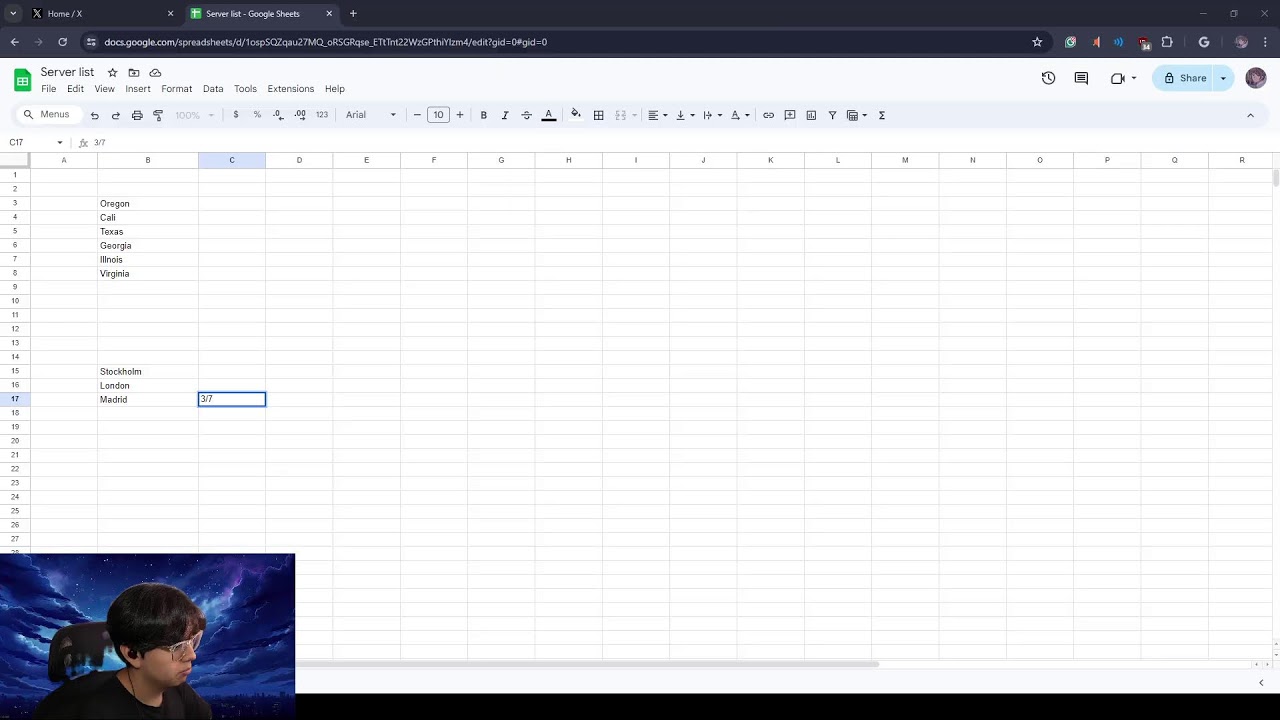The image size is (1280, 720).
Task: Open the File menu
Action: [48, 89]
